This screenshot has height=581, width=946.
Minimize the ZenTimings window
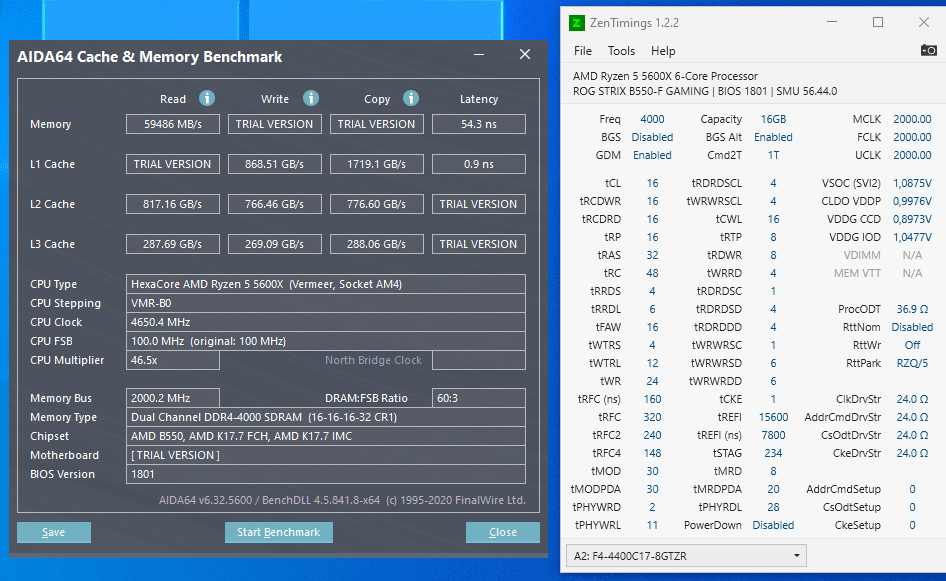tap(832, 22)
